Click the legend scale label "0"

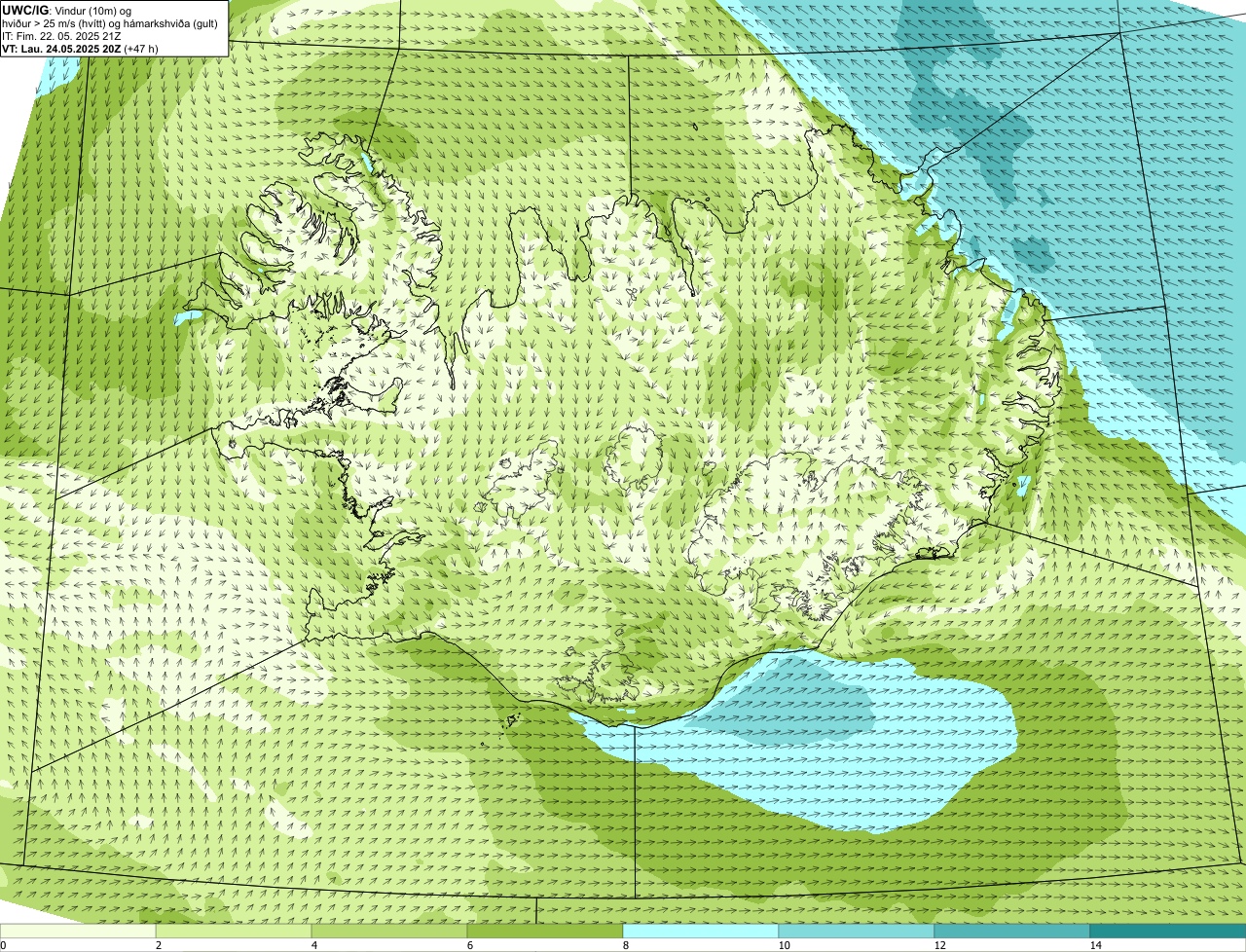3,945
